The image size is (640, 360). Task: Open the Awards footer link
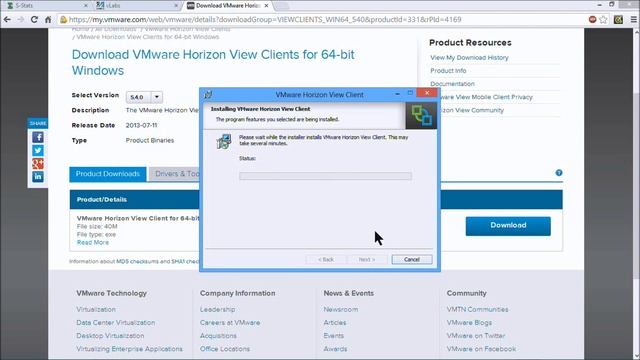(x=335, y=349)
